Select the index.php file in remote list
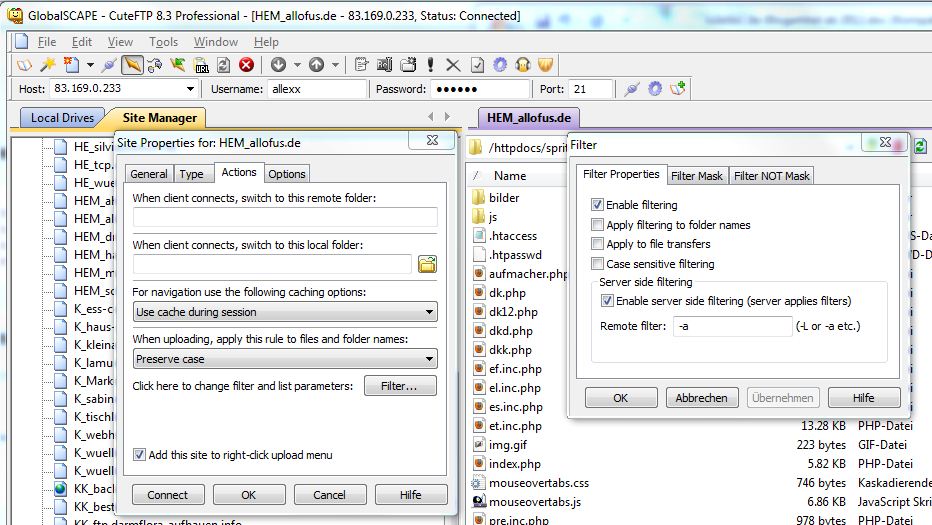 515,464
